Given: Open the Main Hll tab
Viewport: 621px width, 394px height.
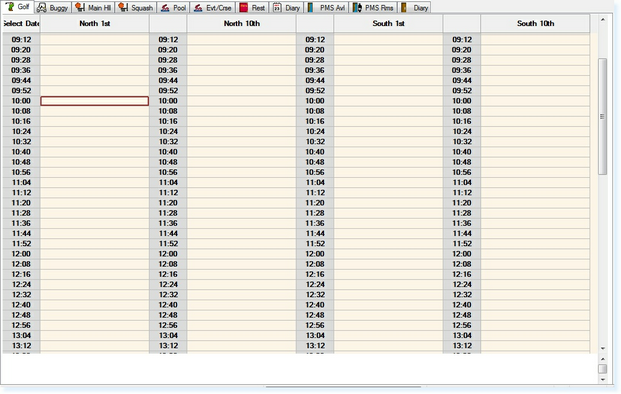Looking at the screenshot, I should pyautogui.click(x=93, y=8).
